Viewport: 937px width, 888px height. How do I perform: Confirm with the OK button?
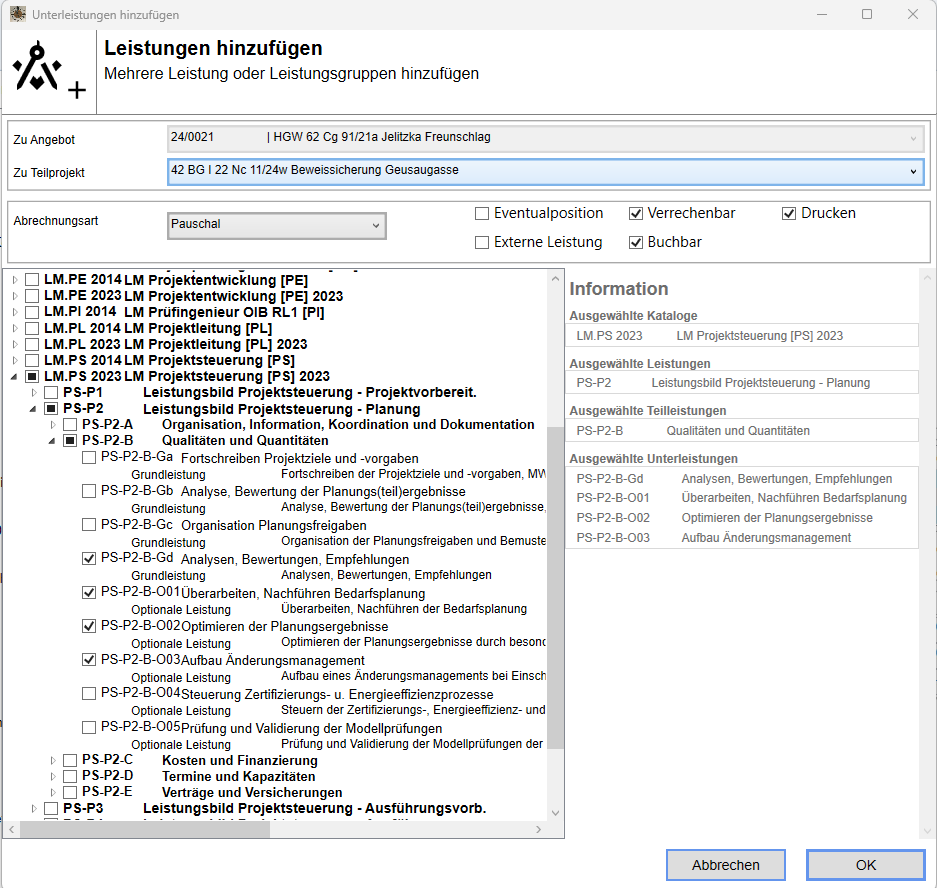pos(865,865)
